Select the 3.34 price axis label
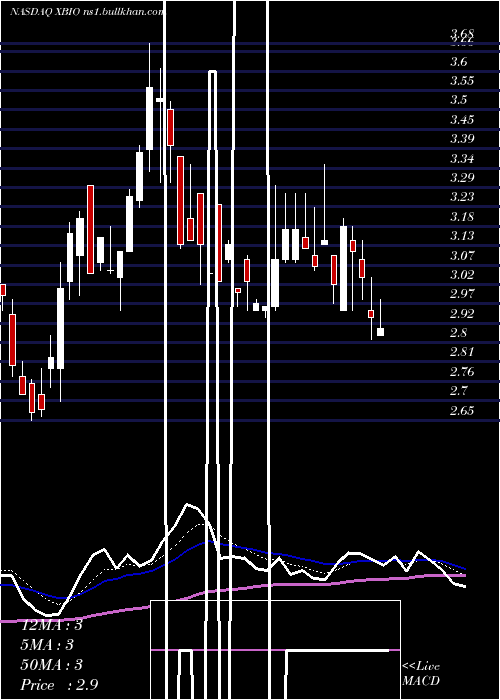This screenshot has height=700, width=500. [462, 158]
